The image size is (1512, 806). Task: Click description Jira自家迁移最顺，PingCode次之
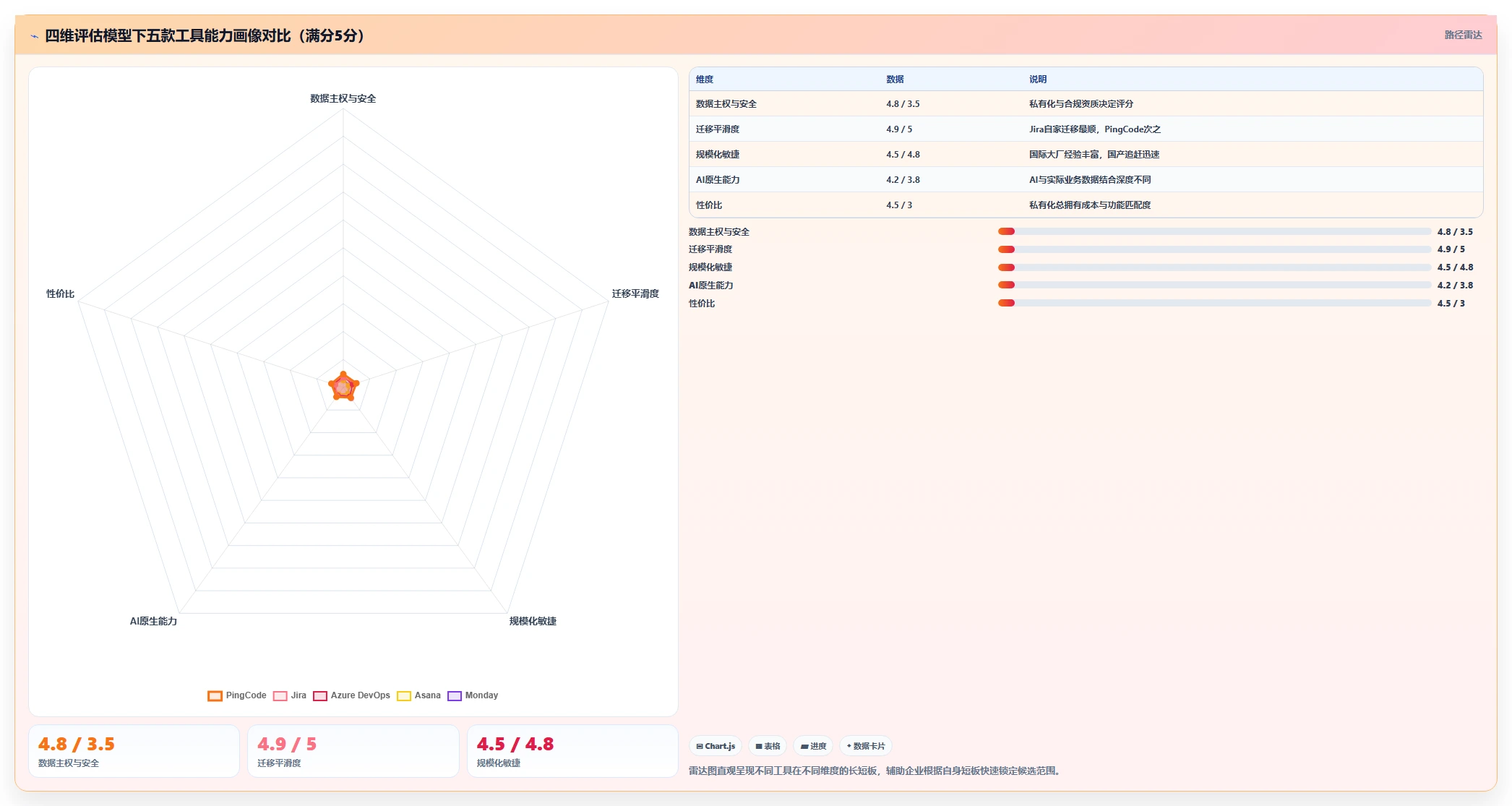point(1095,129)
